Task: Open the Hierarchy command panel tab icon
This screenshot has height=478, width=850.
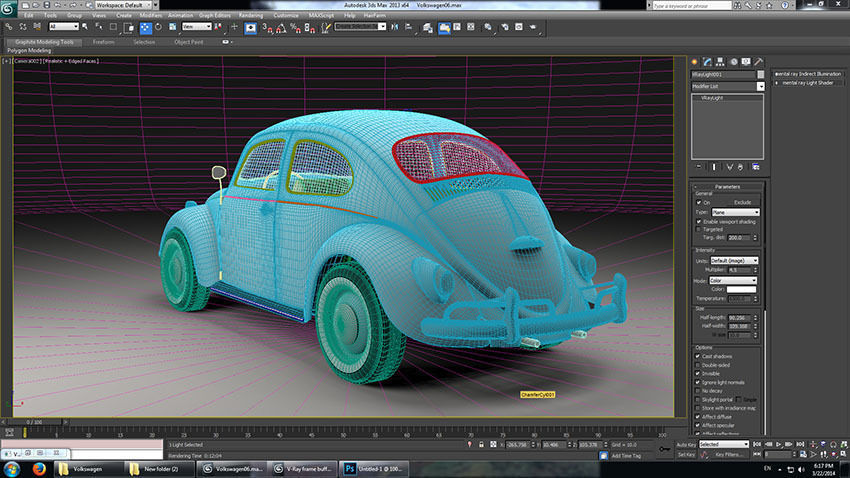Action: click(x=720, y=62)
